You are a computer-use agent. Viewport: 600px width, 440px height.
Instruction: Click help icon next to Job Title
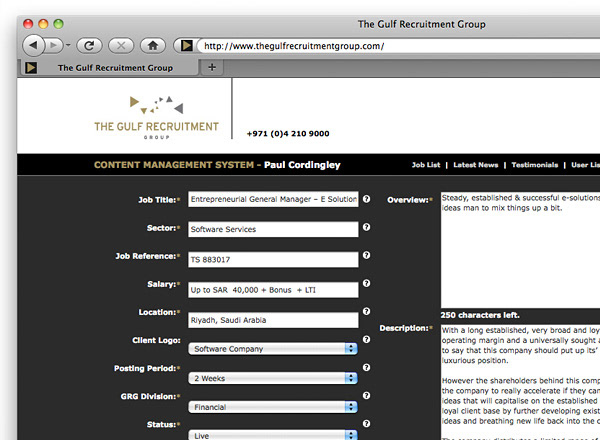(x=366, y=199)
